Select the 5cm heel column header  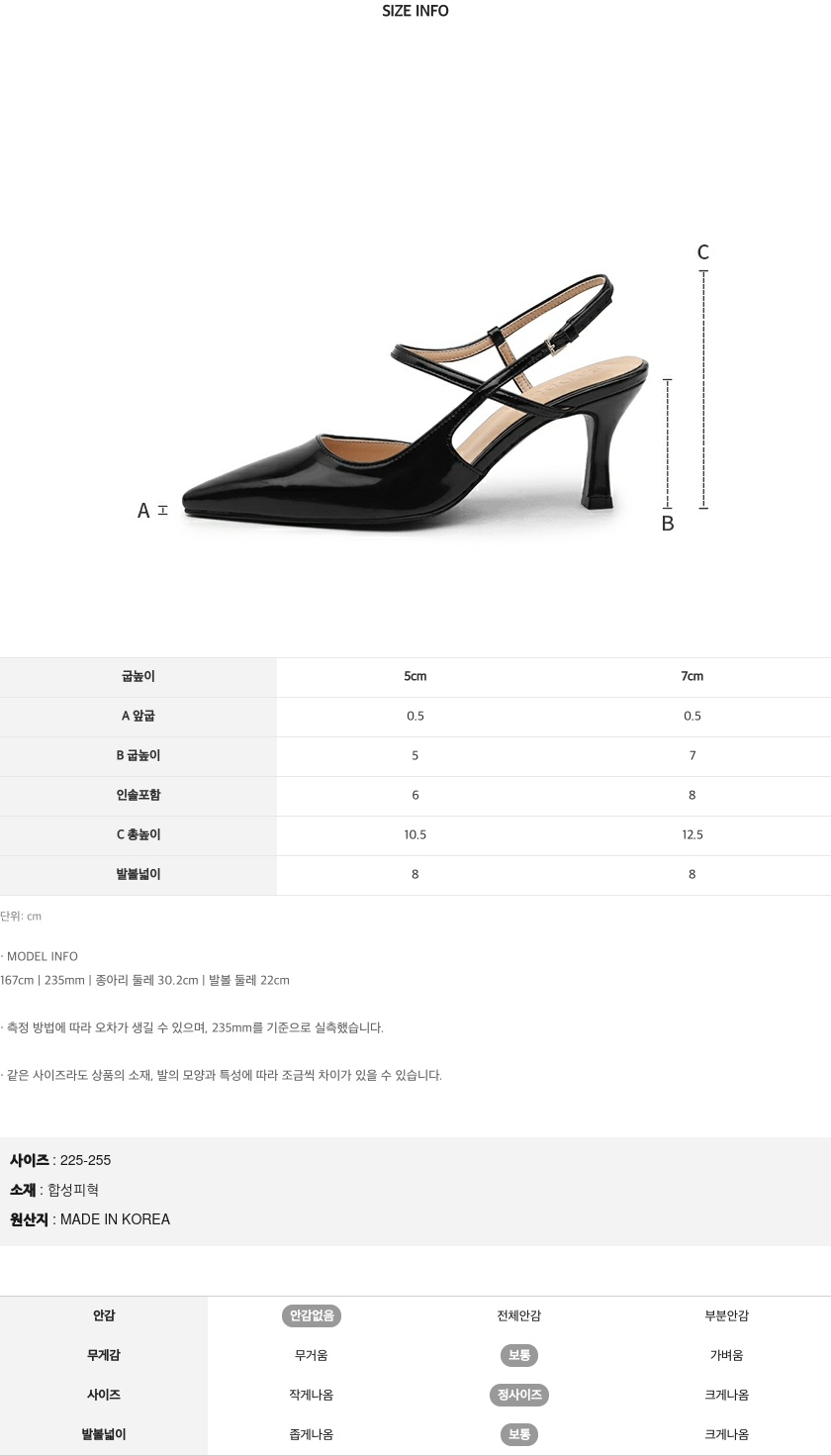tap(415, 676)
